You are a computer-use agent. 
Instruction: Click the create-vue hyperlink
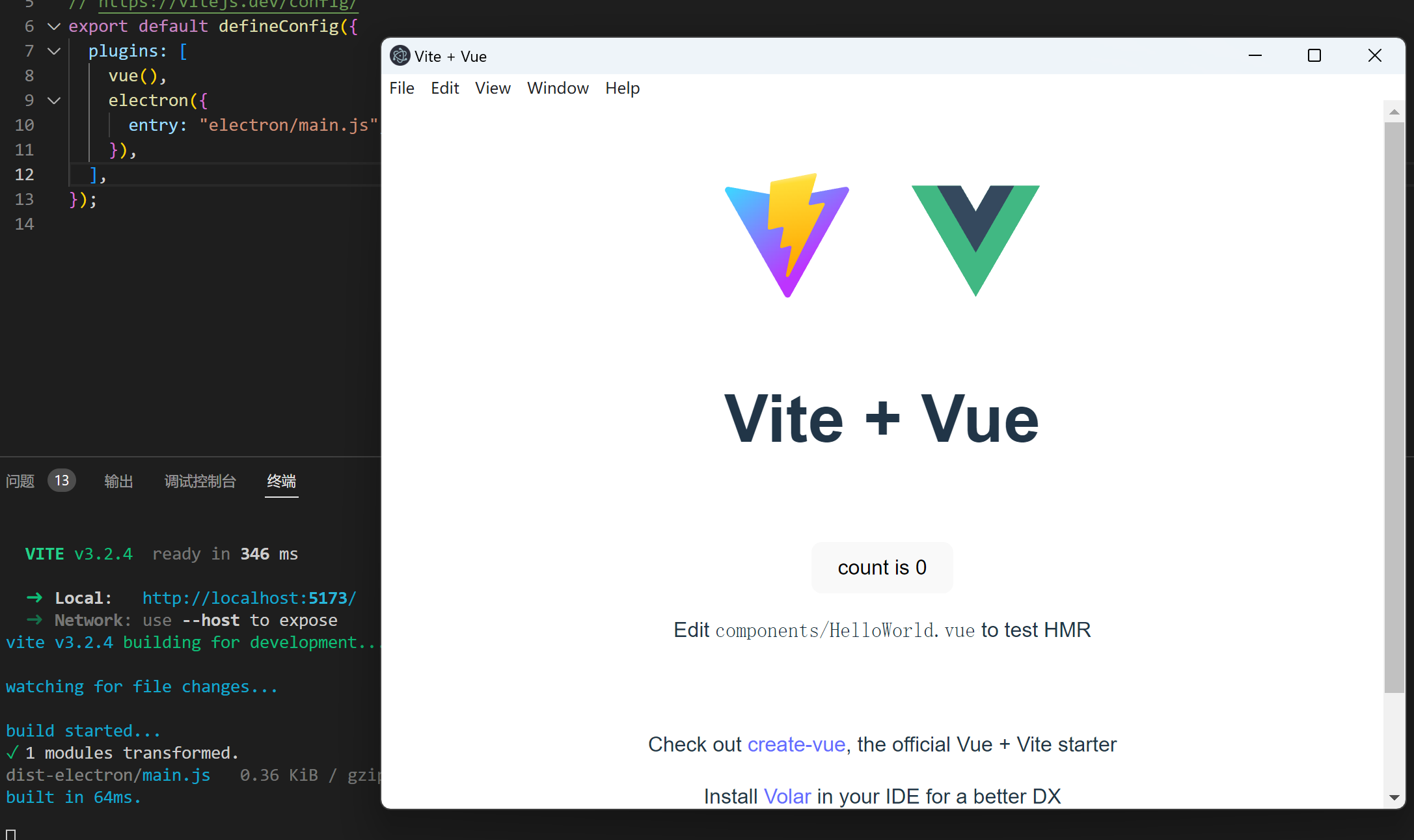pos(795,744)
